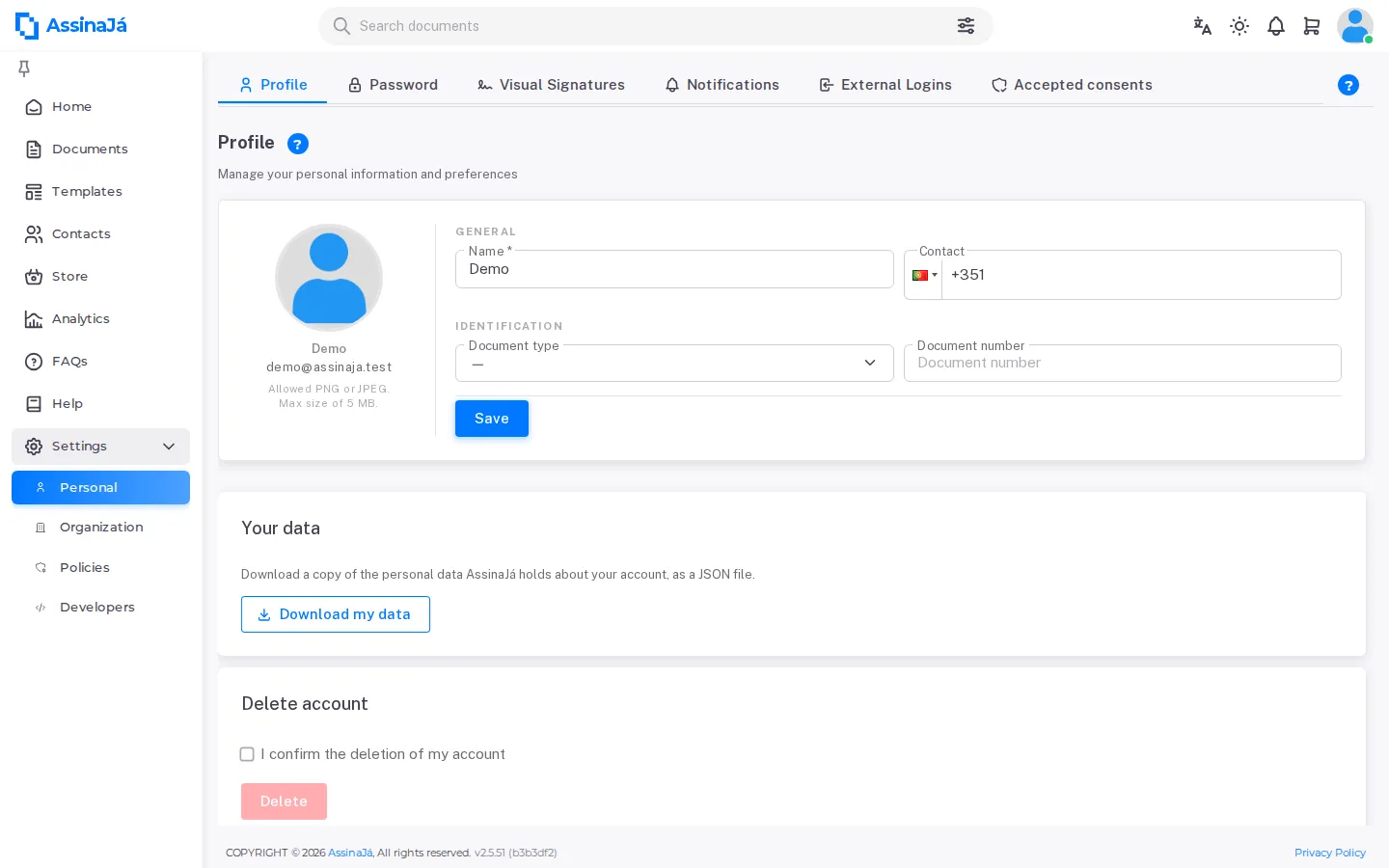Select Developers settings item
This screenshot has width=1389, height=868.
[x=100, y=608]
